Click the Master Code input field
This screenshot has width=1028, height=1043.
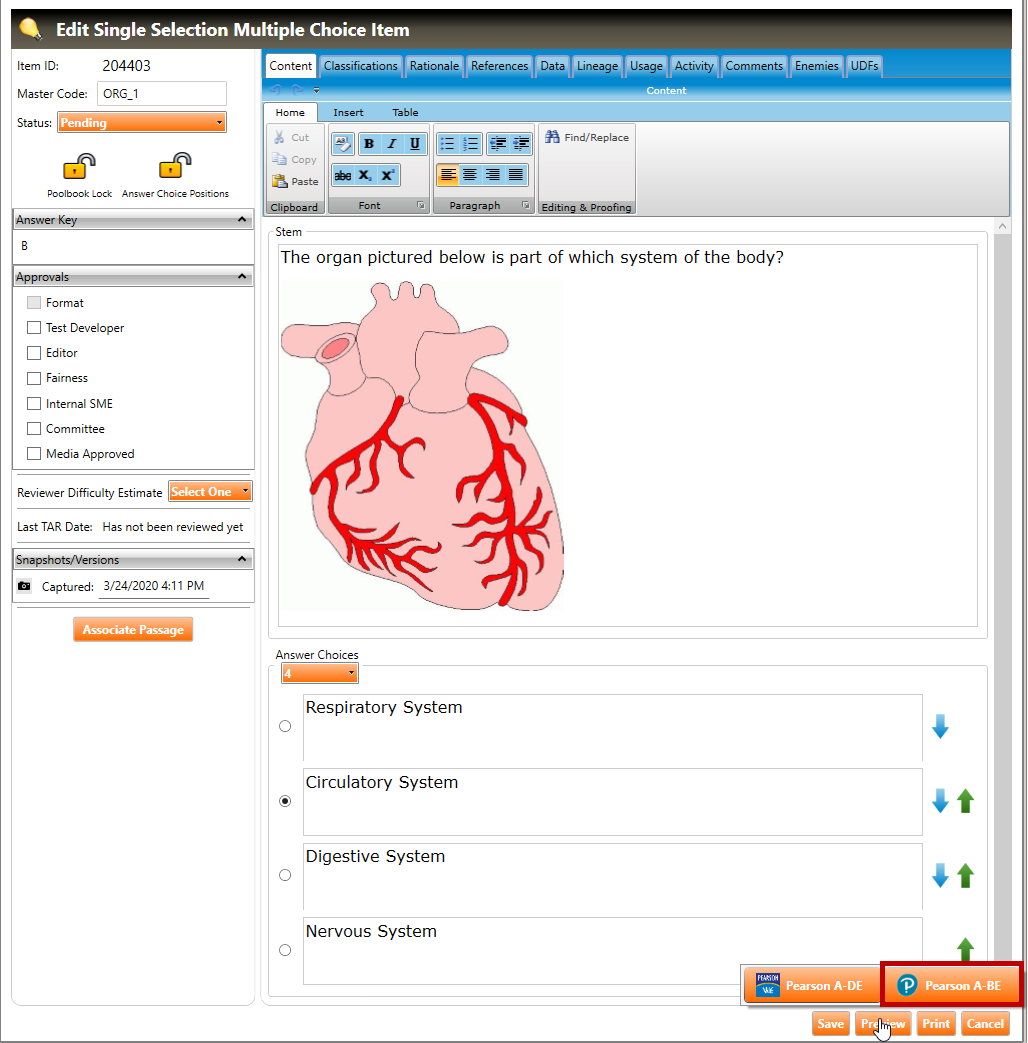[x=162, y=94]
